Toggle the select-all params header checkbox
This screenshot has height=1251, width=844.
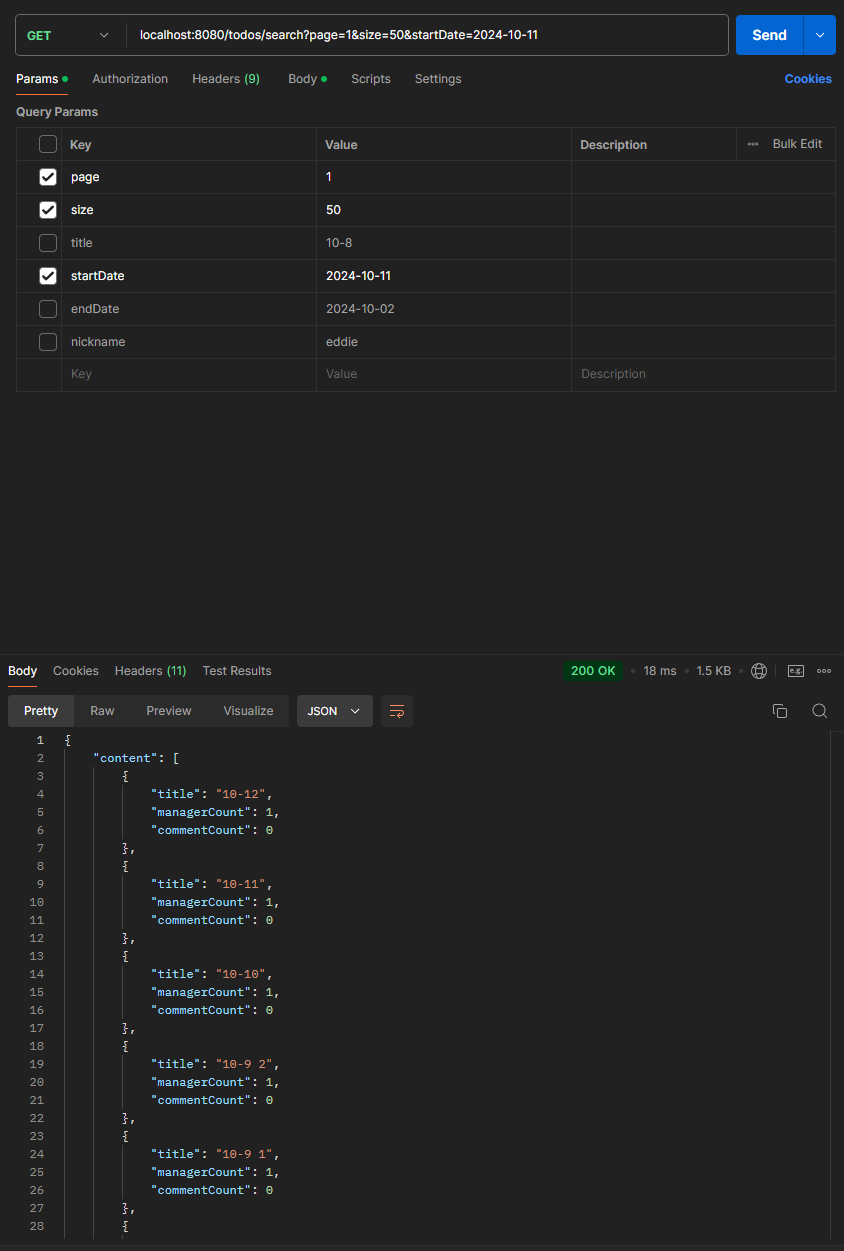(x=48, y=144)
